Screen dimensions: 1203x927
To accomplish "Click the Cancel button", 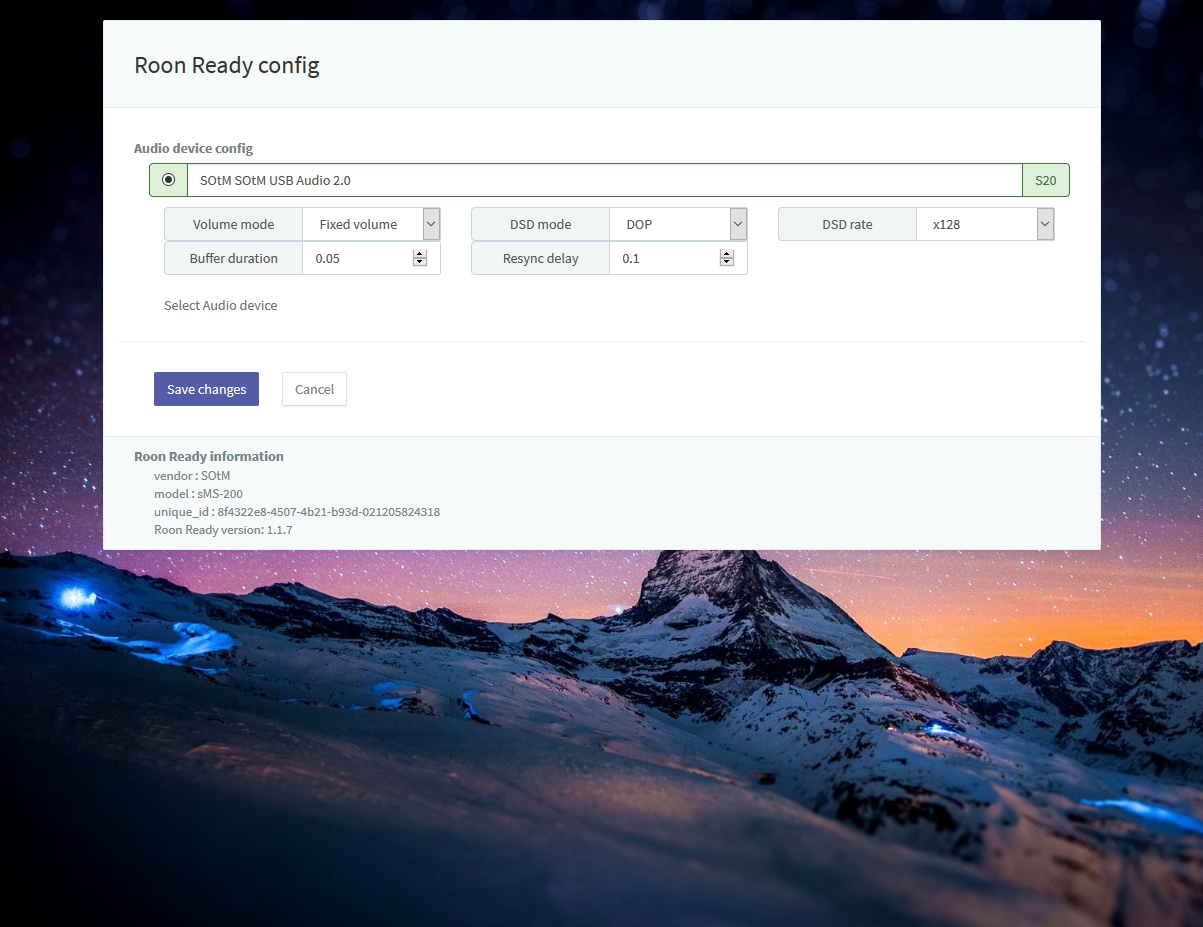I will click(314, 389).
